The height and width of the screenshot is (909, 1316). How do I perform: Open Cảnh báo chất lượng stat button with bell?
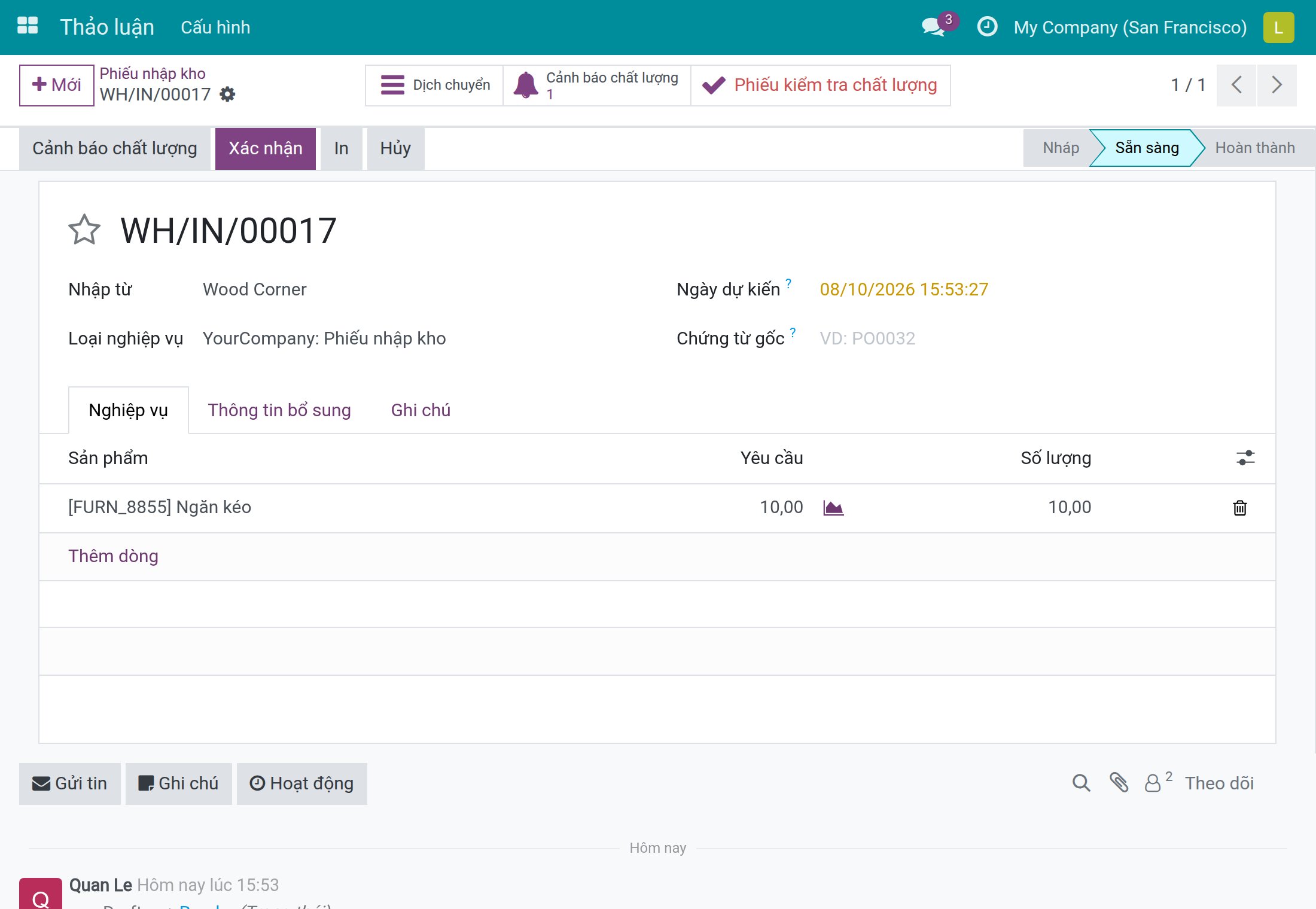(x=597, y=86)
